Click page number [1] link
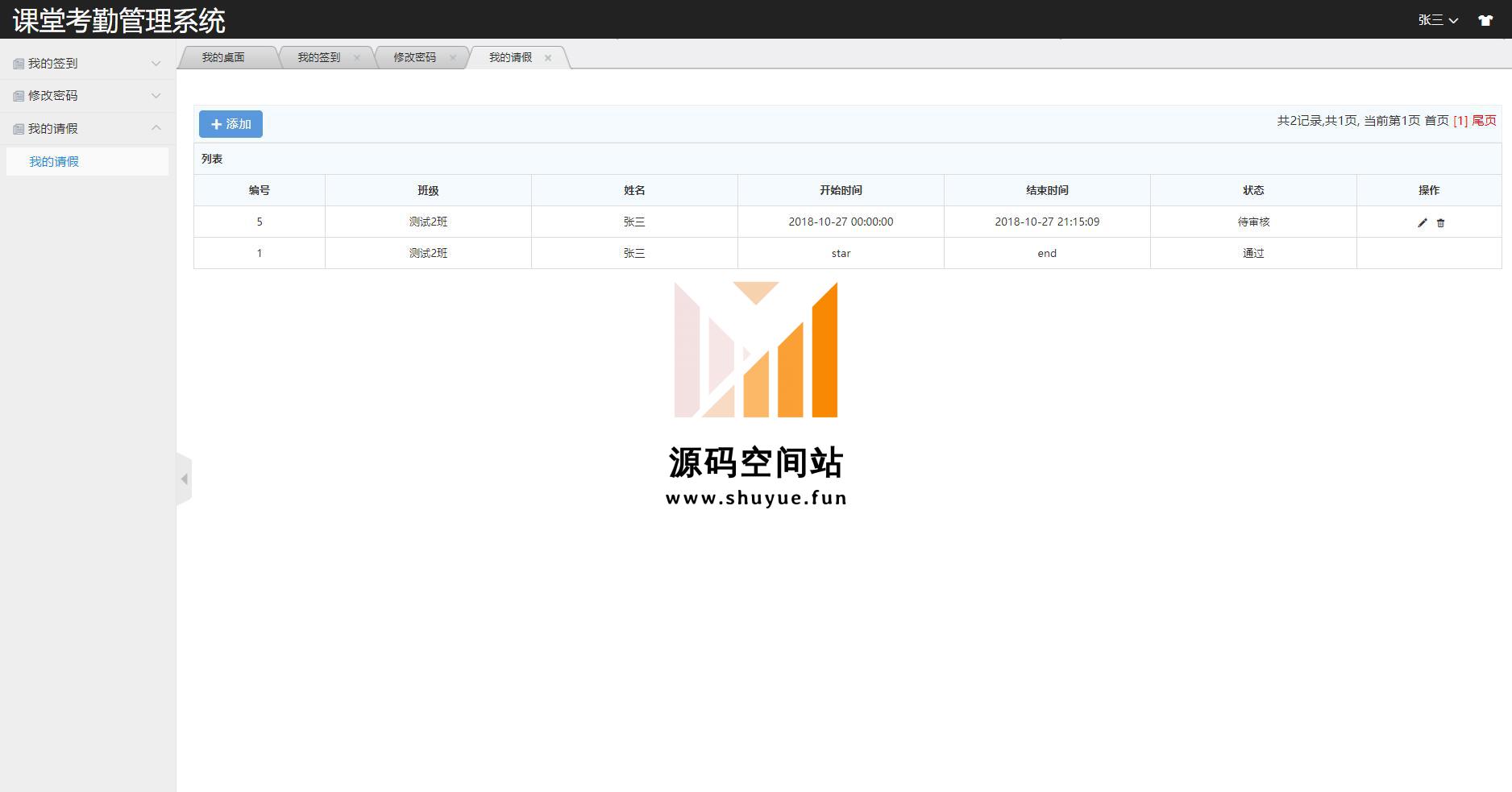 click(x=1460, y=121)
